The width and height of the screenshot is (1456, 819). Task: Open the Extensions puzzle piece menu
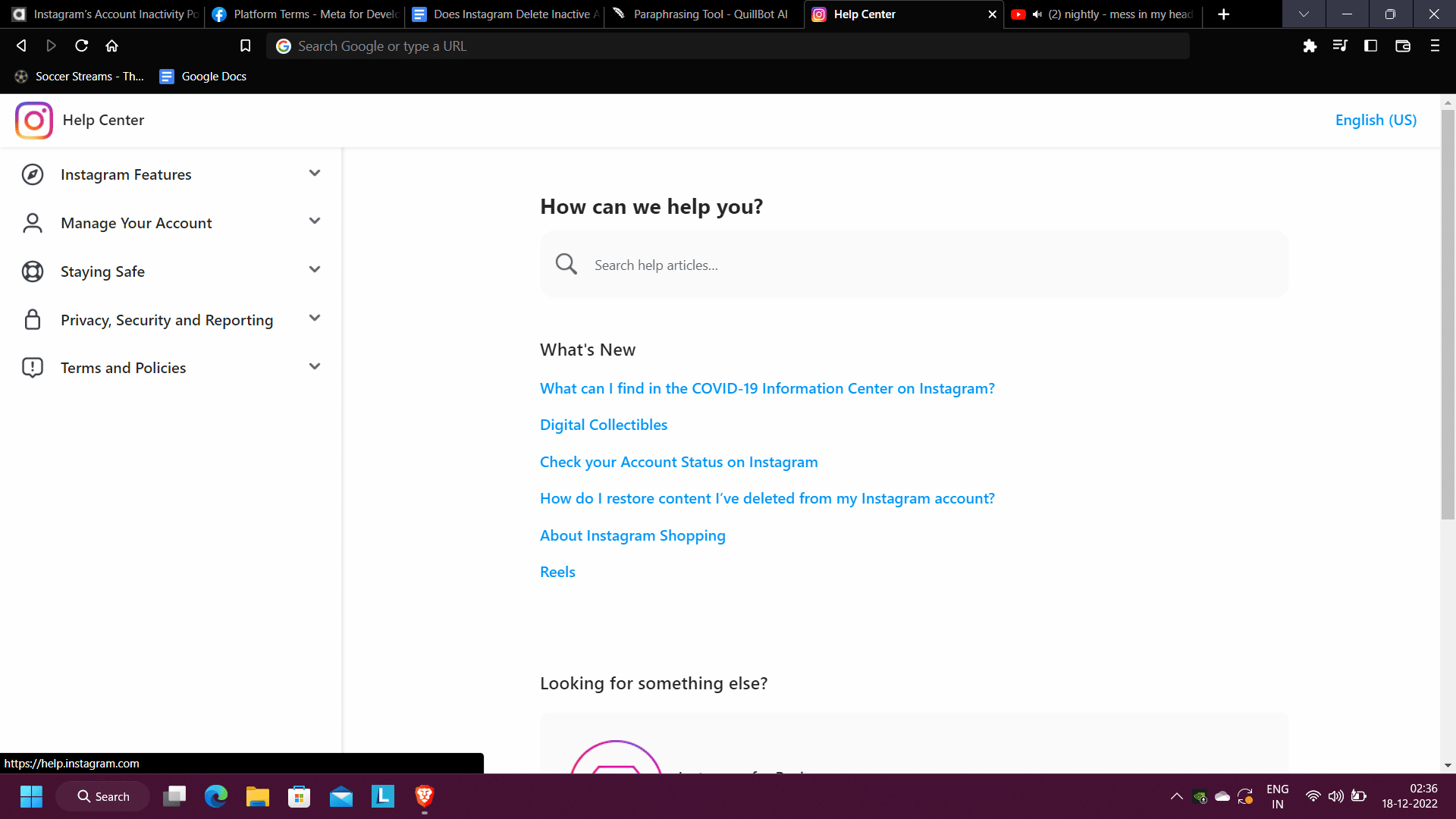pos(1311,46)
